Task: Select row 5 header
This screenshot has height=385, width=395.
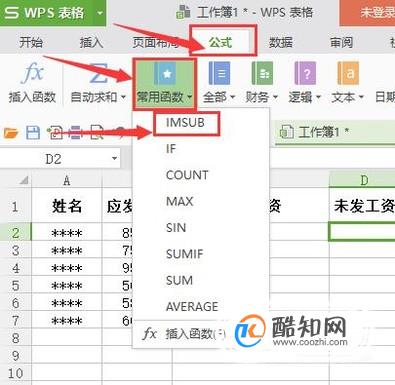Action: (15, 285)
